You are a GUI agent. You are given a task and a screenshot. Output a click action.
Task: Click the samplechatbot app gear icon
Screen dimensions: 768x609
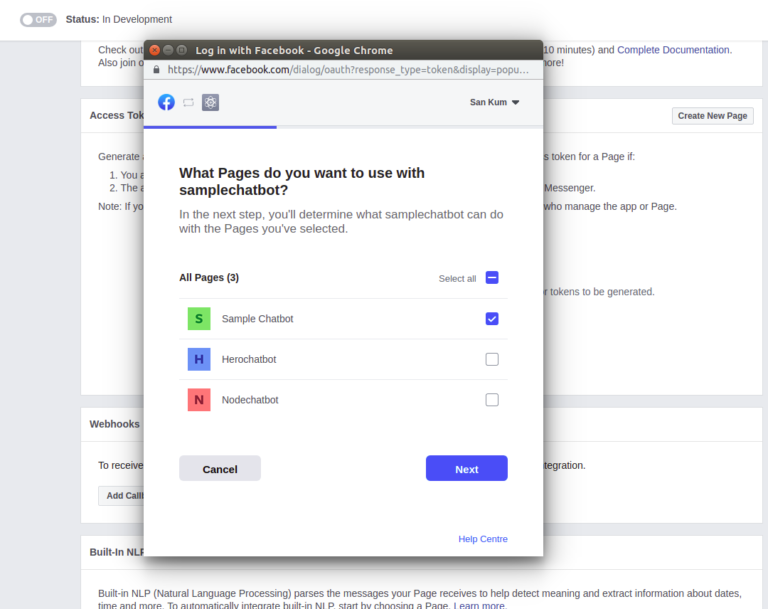point(211,102)
